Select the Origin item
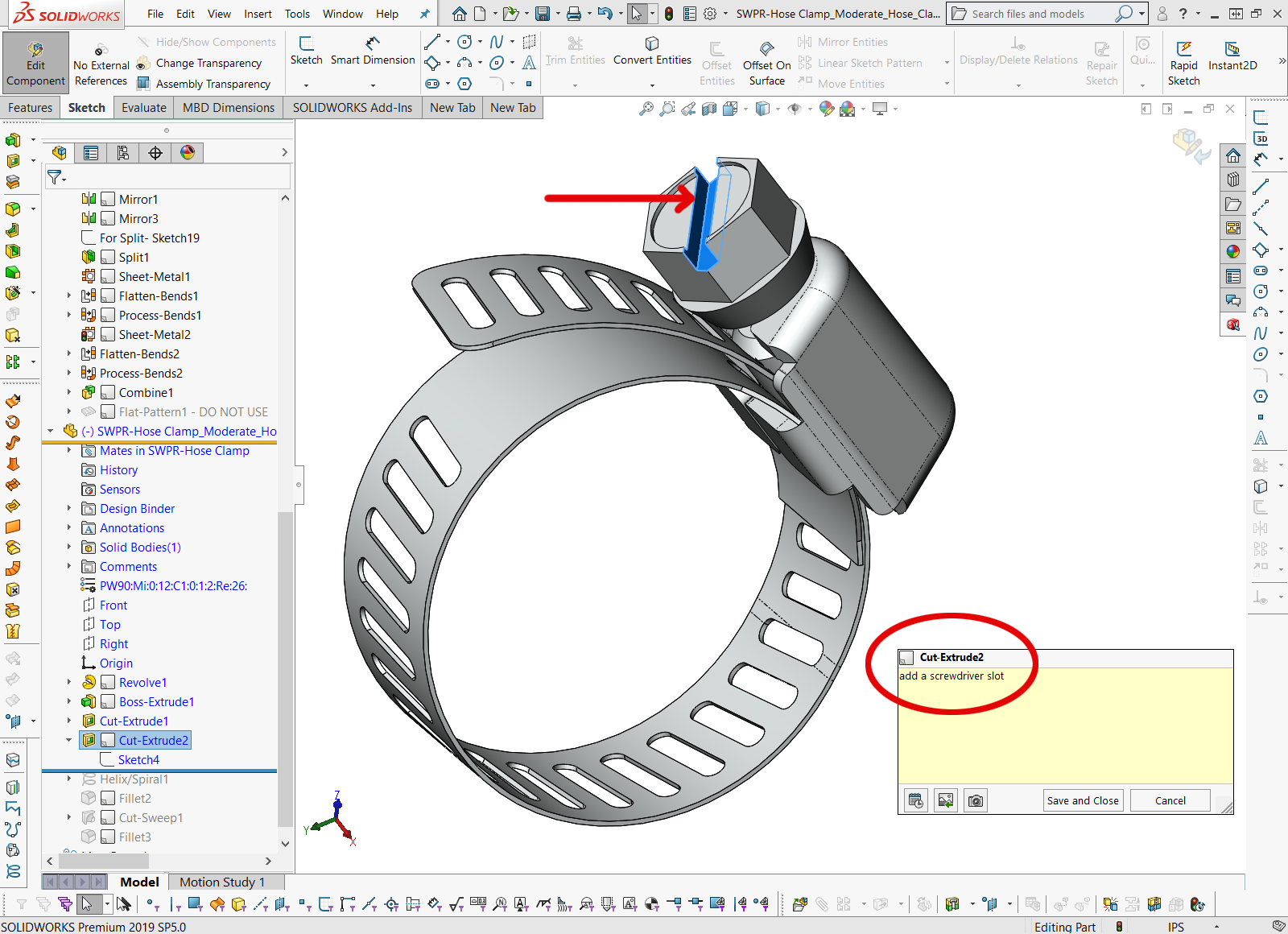 pyautogui.click(x=116, y=663)
